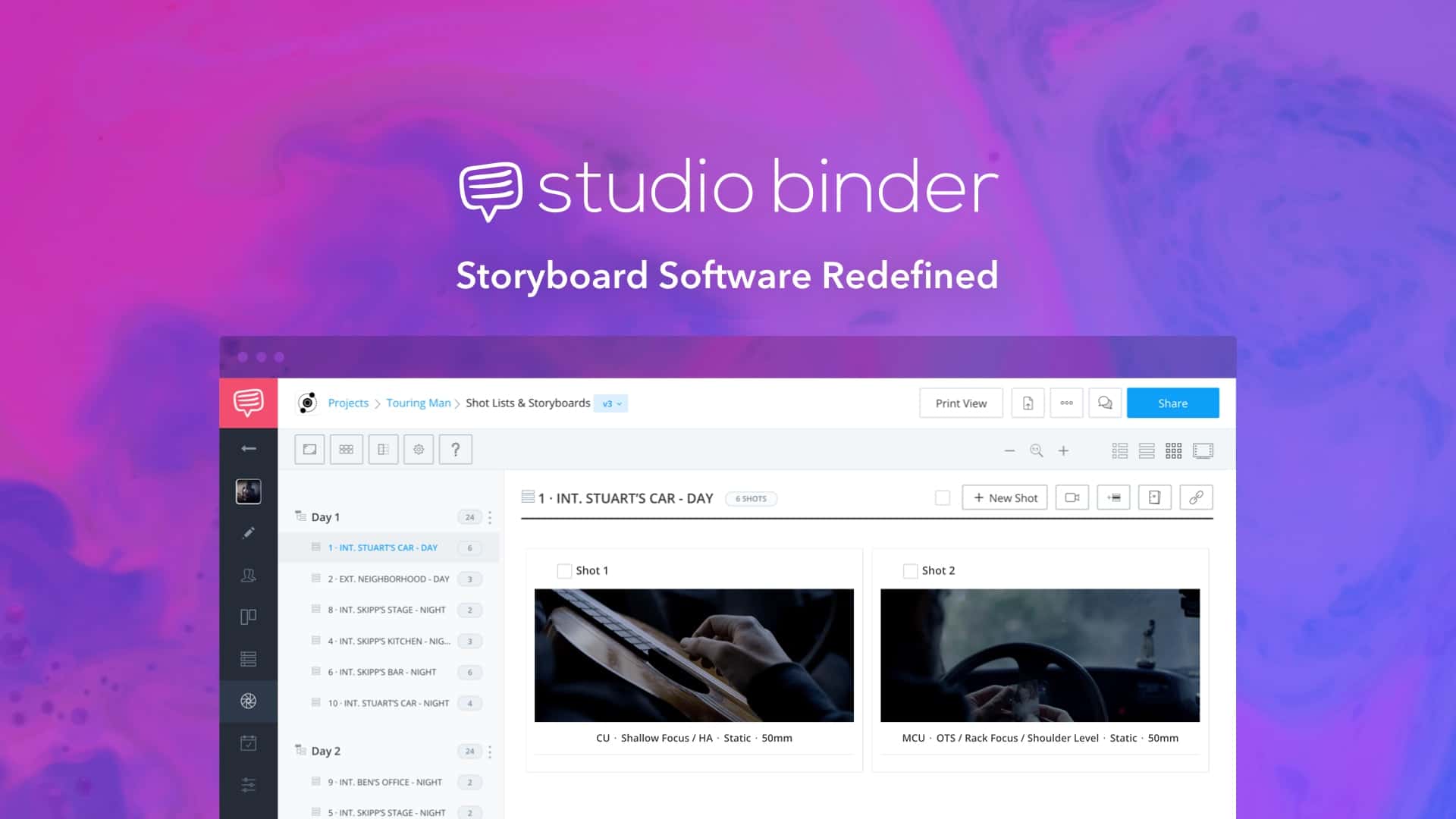
Task: Click the Print View button
Action: 961,403
